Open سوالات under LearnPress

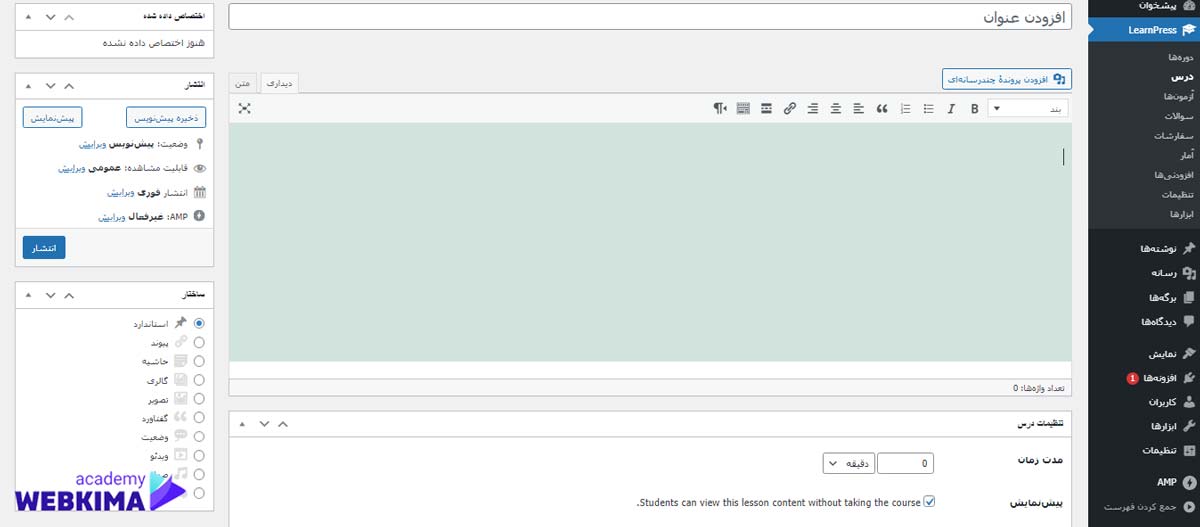point(1180,116)
